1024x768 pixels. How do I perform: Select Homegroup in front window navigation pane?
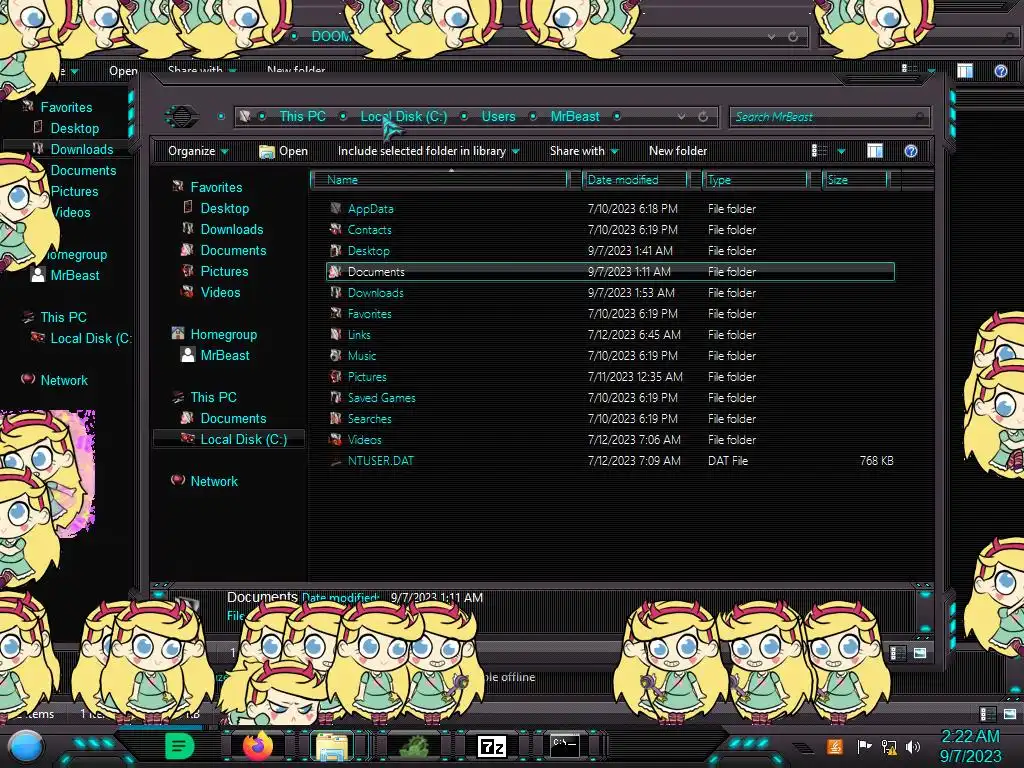(223, 334)
